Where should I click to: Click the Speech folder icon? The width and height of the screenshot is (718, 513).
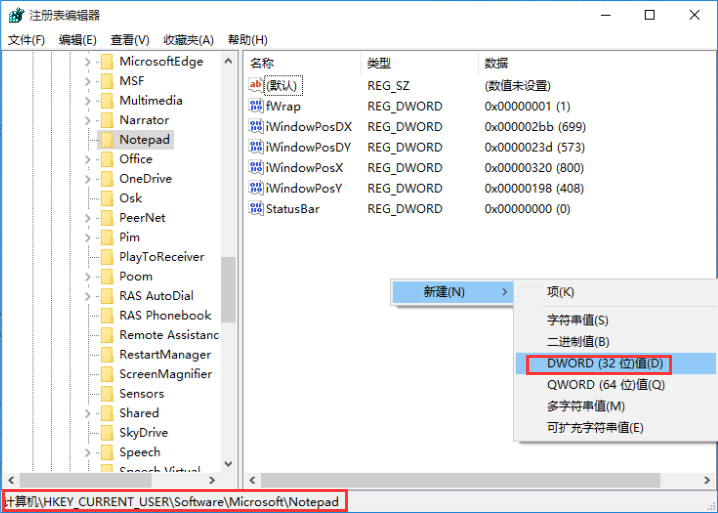pyautogui.click(x=107, y=452)
